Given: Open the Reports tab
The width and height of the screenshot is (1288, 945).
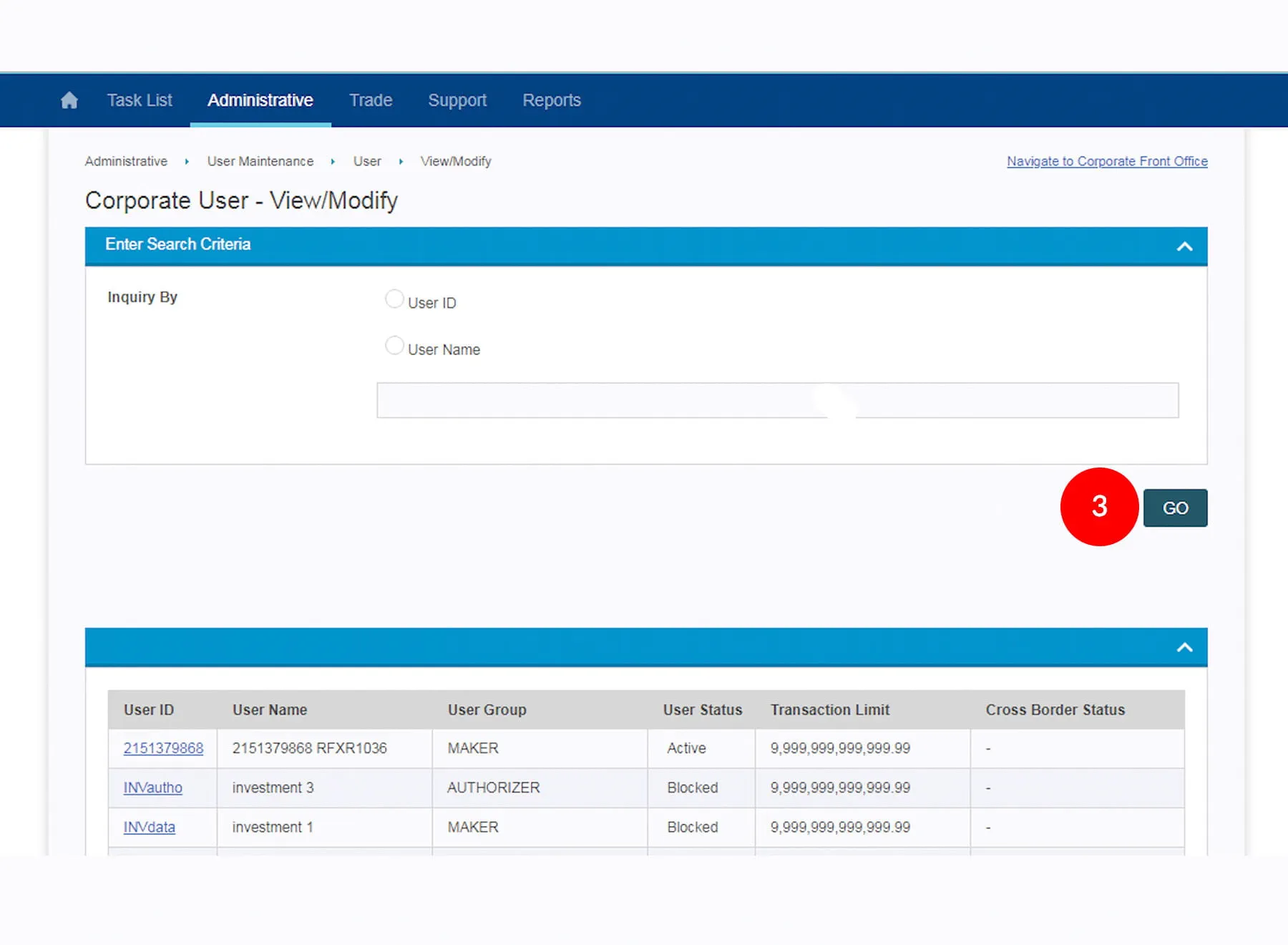Looking at the screenshot, I should pos(551,100).
